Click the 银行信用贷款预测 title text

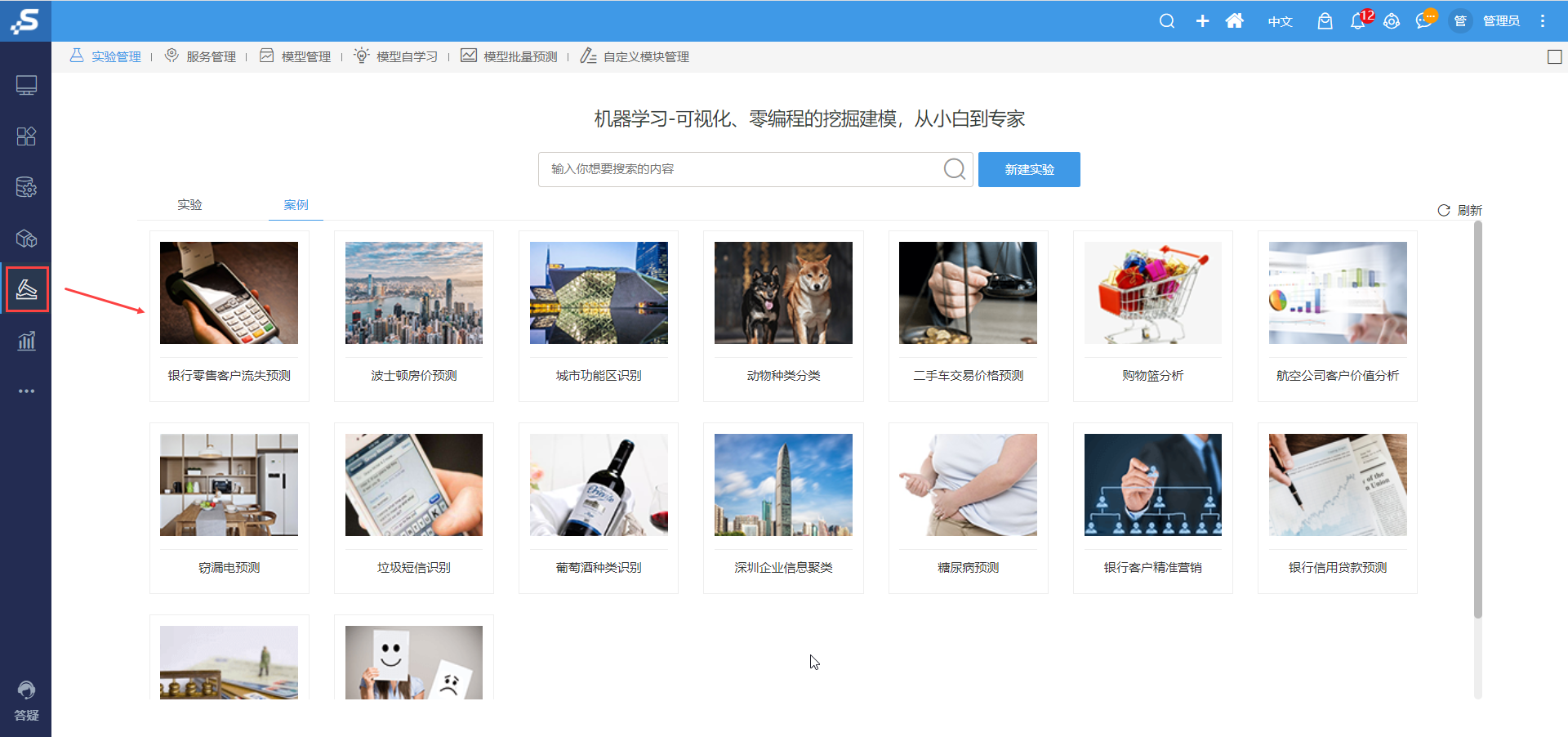pos(1338,567)
